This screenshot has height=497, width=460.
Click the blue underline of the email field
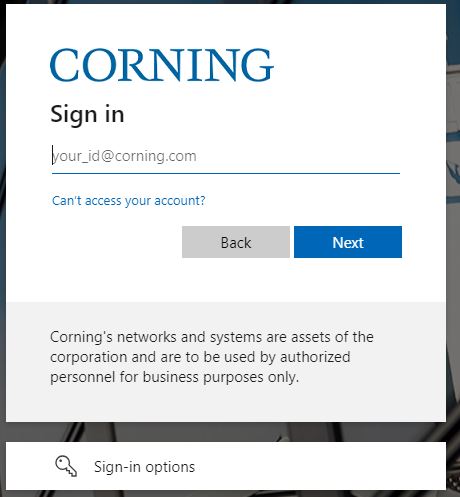pyautogui.click(x=226, y=173)
